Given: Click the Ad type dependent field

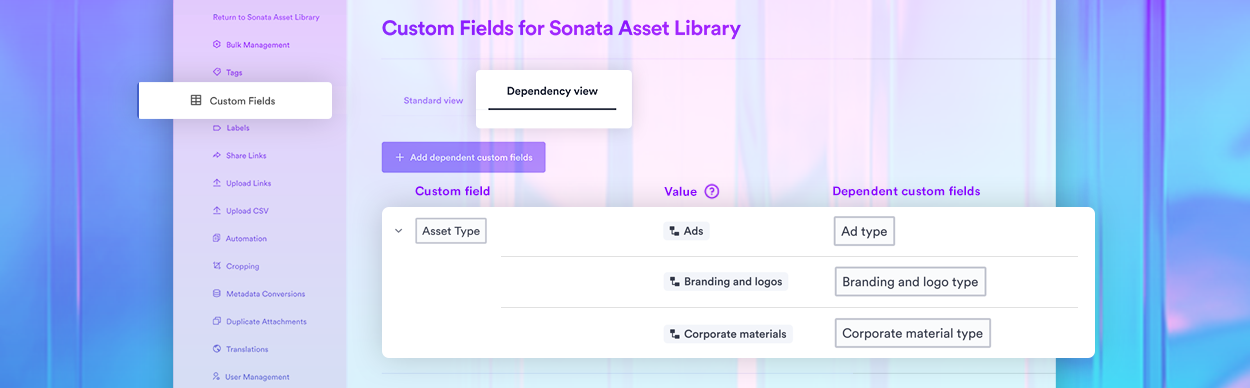Looking at the screenshot, I should pyautogui.click(x=864, y=231).
